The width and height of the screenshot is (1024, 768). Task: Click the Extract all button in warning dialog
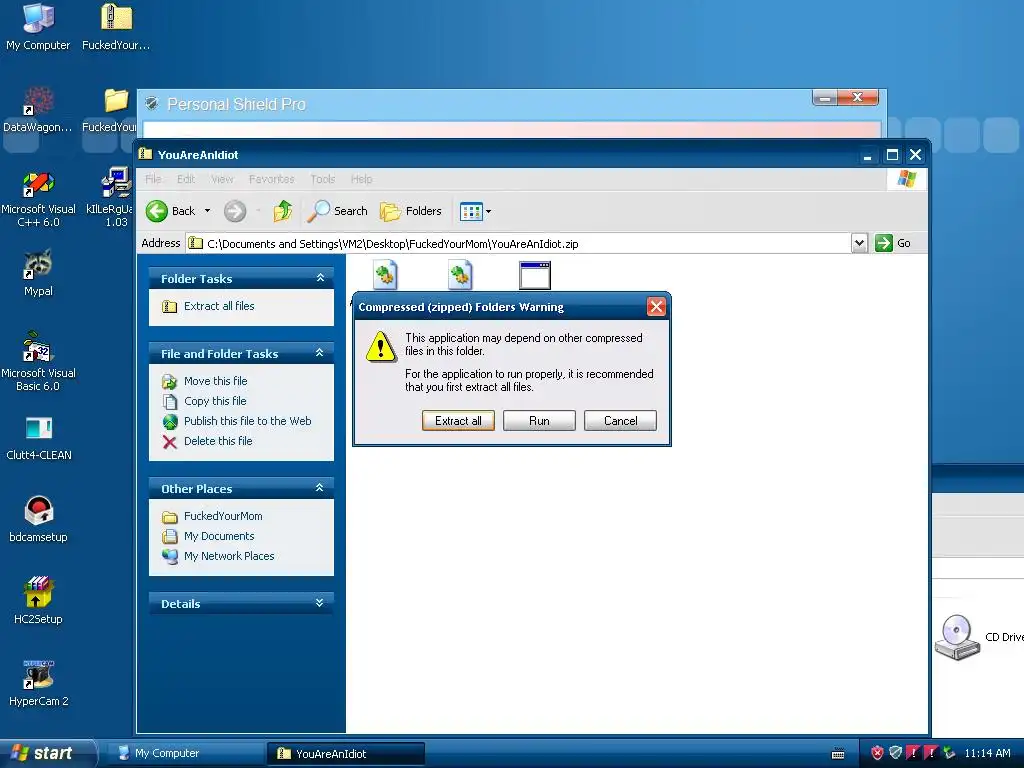click(458, 421)
